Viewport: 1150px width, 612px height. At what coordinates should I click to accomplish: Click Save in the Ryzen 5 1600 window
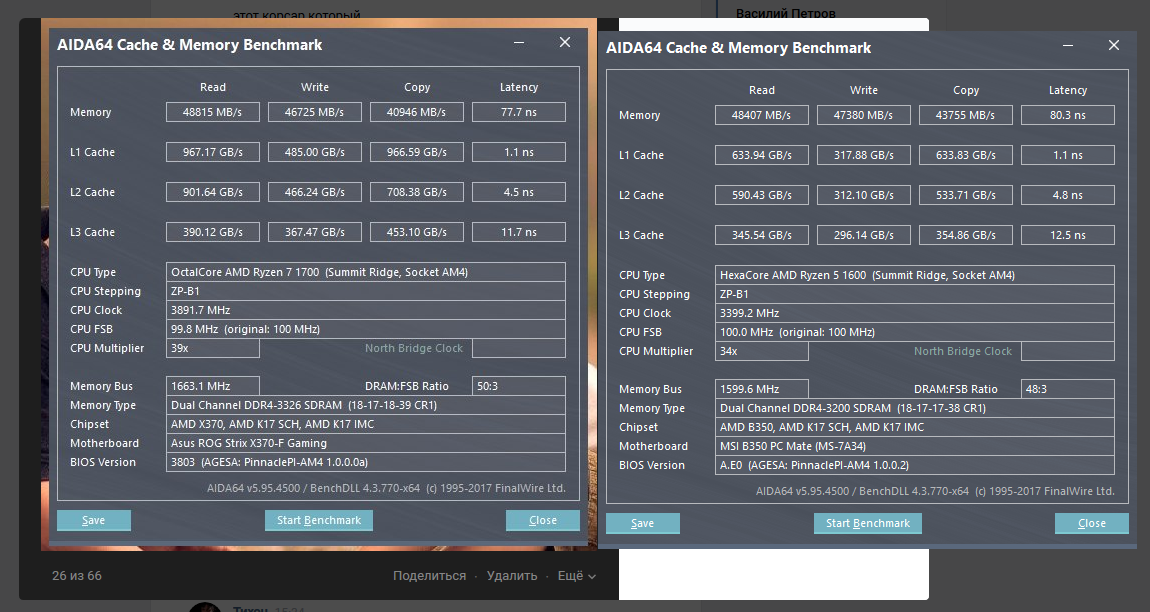pos(642,523)
